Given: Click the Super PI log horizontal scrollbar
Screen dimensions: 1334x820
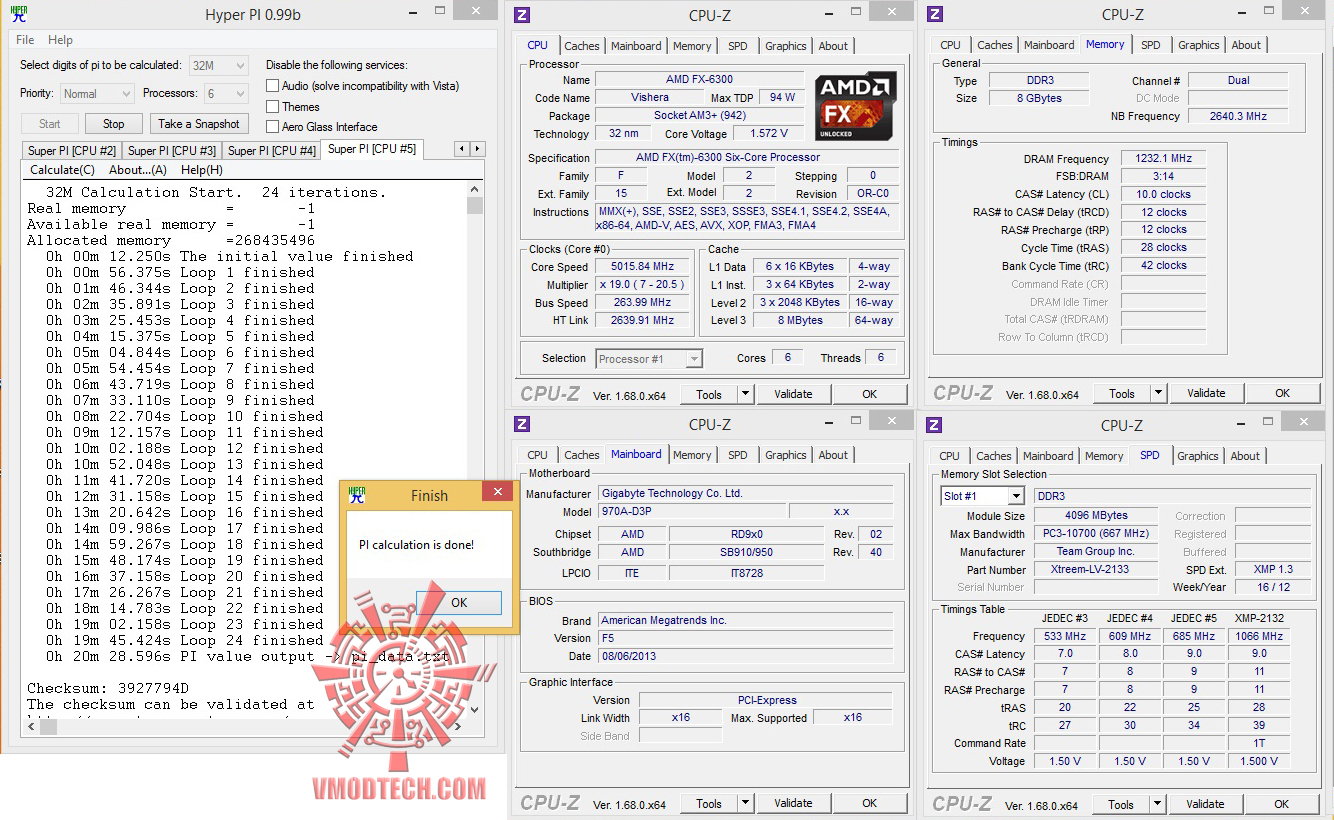Looking at the screenshot, I should pos(244,727).
